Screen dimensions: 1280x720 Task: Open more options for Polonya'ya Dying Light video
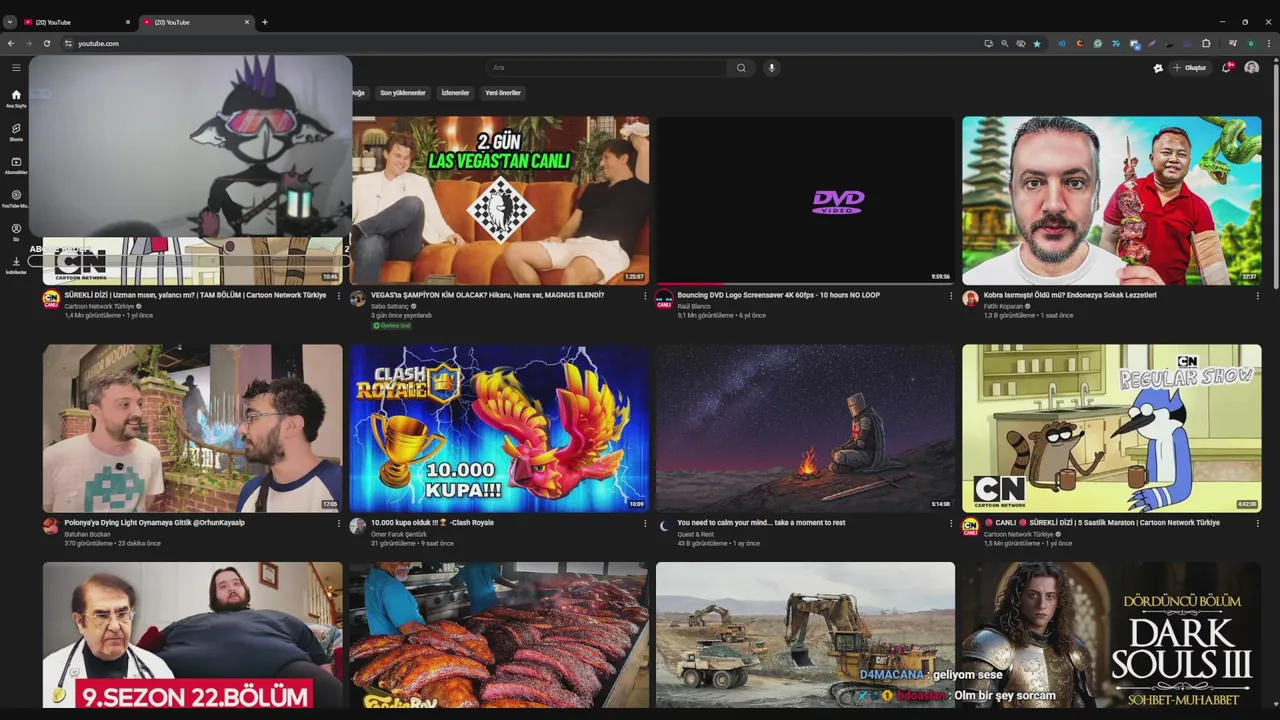[338, 523]
